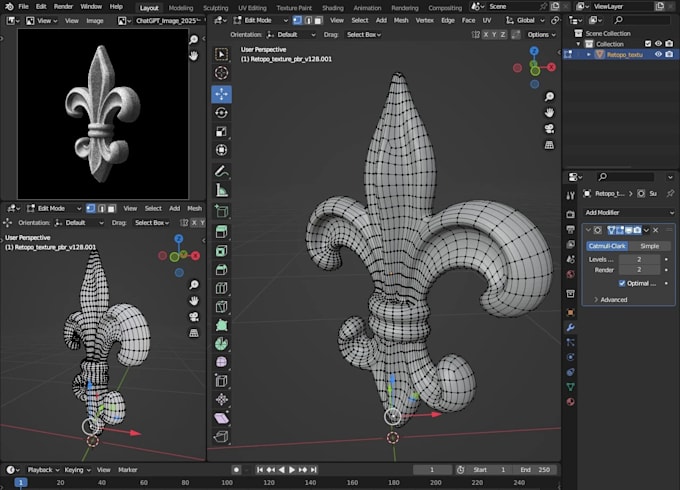The width and height of the screenshot is (680, 490).
Task: Open the File menu
Action: (23, 7)
